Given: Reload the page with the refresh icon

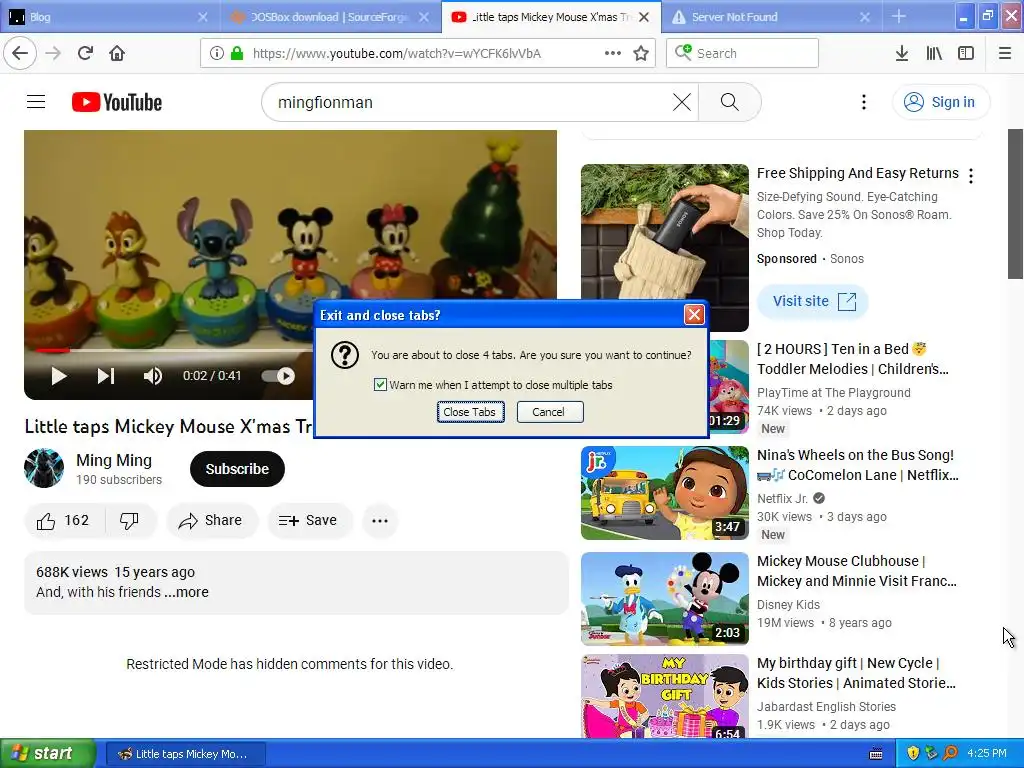Looking at the screenshot, I should [x=85, y=53].
